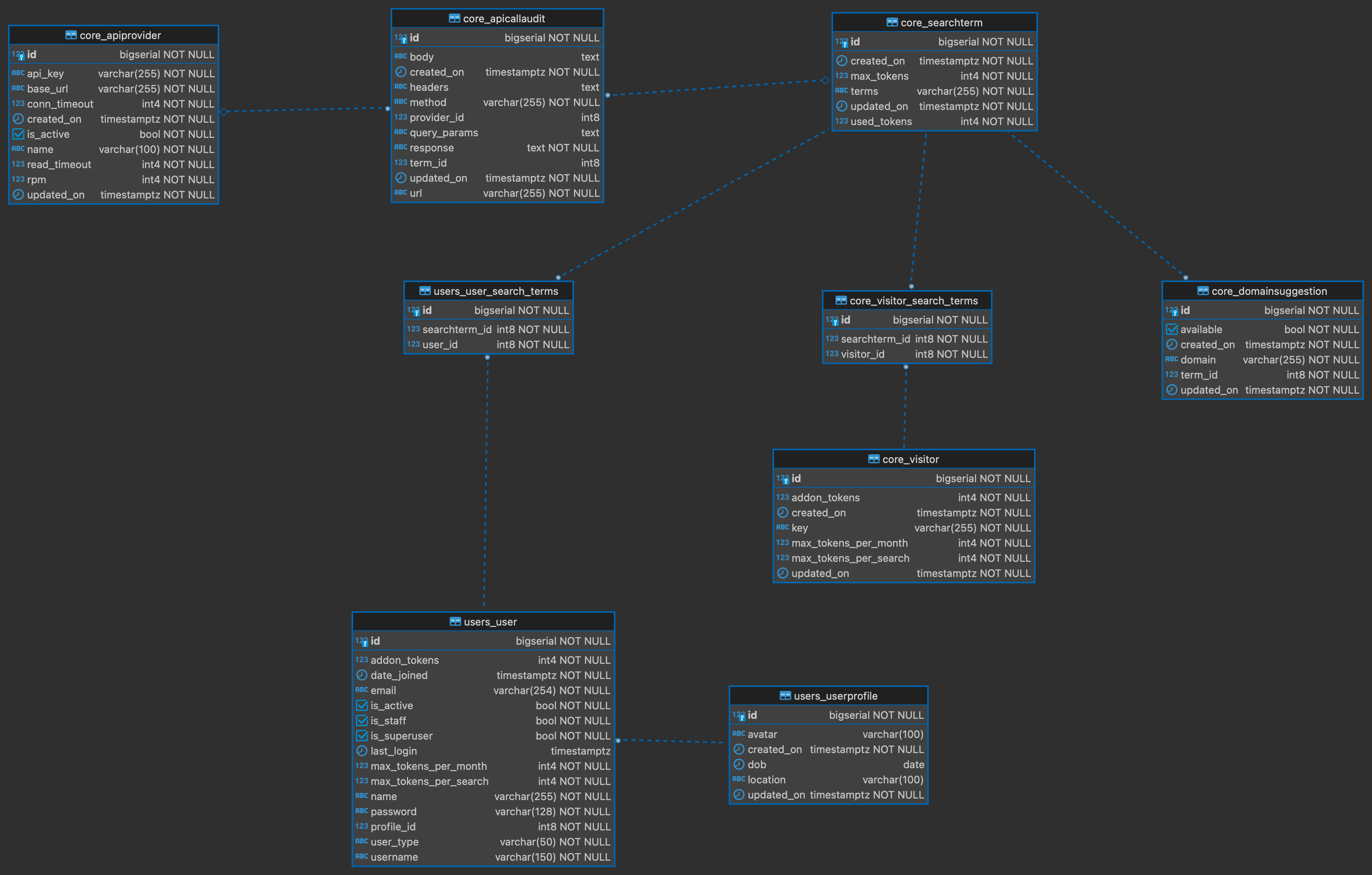Viewport: 1372px width, 875px height.
Task: Click the int4 icon on conn_timeout field
Action: [x=17, y=103]
